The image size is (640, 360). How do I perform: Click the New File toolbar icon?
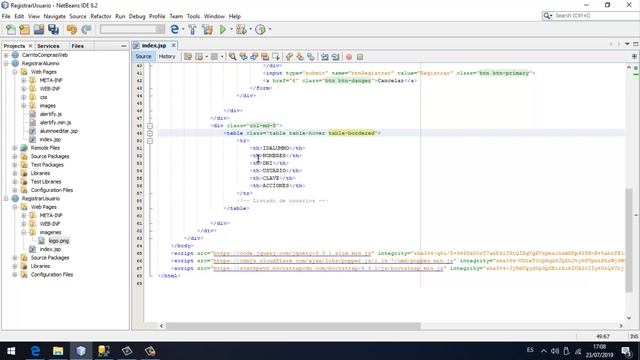tap(11, 29)
